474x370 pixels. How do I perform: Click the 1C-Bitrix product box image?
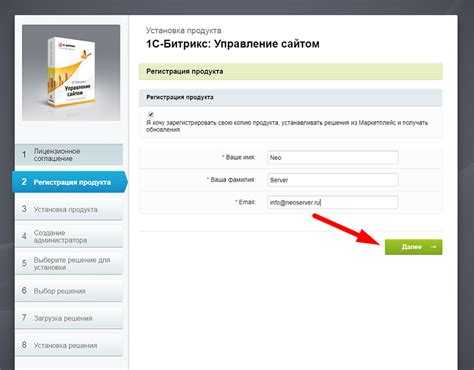pyautogui.click(x=71, y=73)
